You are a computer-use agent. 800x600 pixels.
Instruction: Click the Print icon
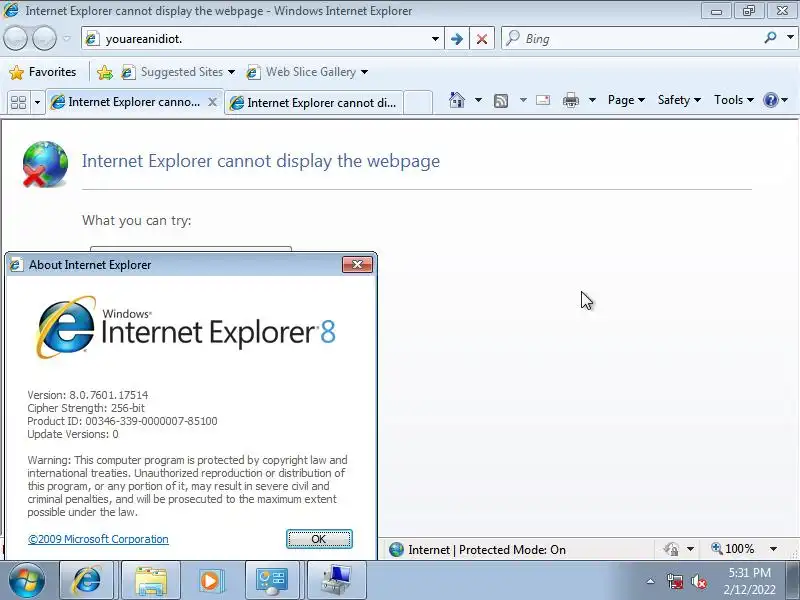tap(570, 100)
